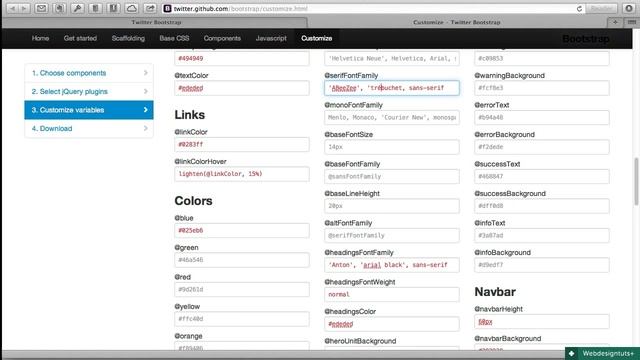
Task: Click the "Links" section heading
Action: click(189, 115)
